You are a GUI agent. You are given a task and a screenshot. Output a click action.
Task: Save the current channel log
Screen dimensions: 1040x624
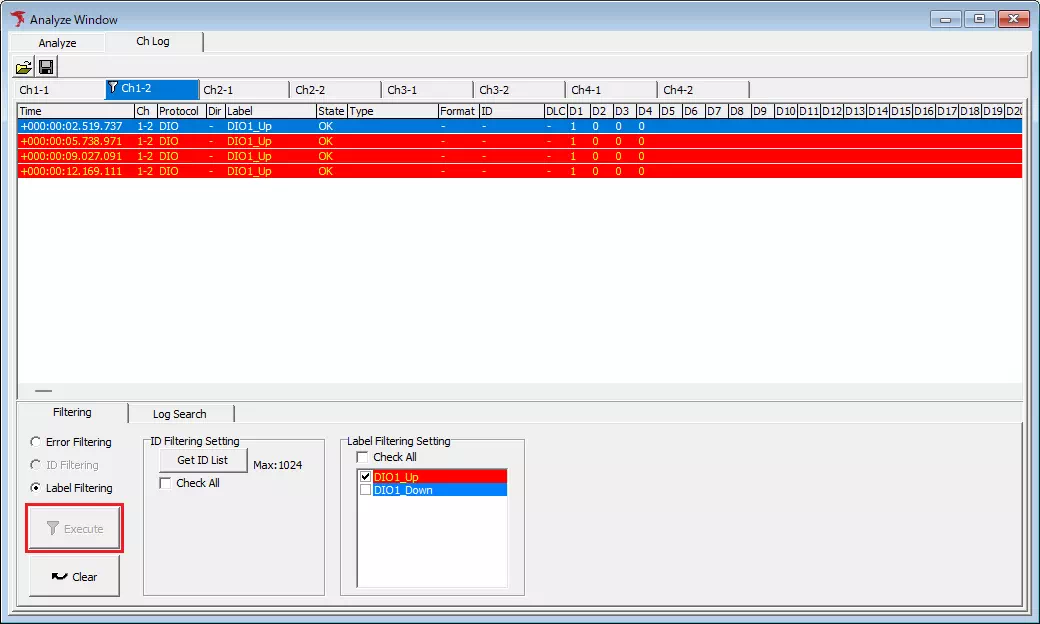45,66
